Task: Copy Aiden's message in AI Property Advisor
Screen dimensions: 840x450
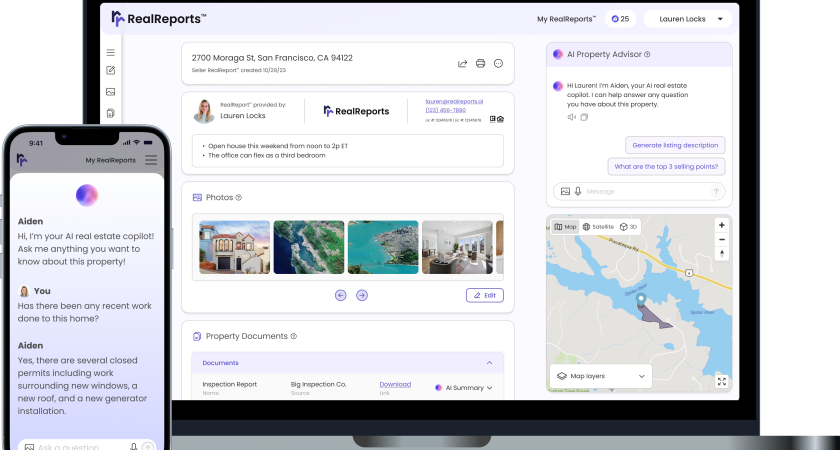Action: 584,117
